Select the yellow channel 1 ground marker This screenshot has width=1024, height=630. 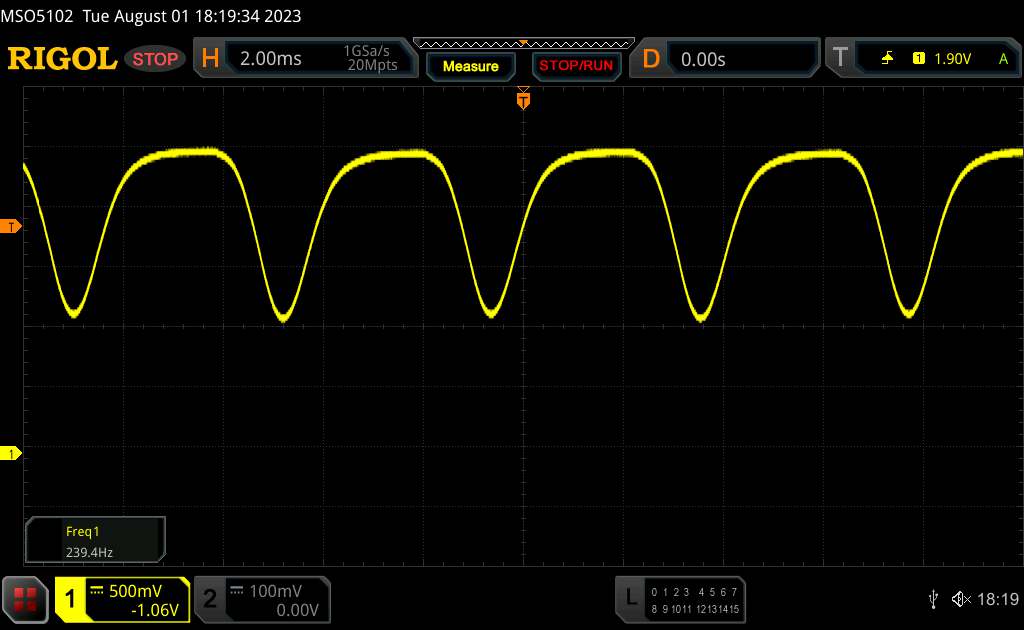click(11, 454)
